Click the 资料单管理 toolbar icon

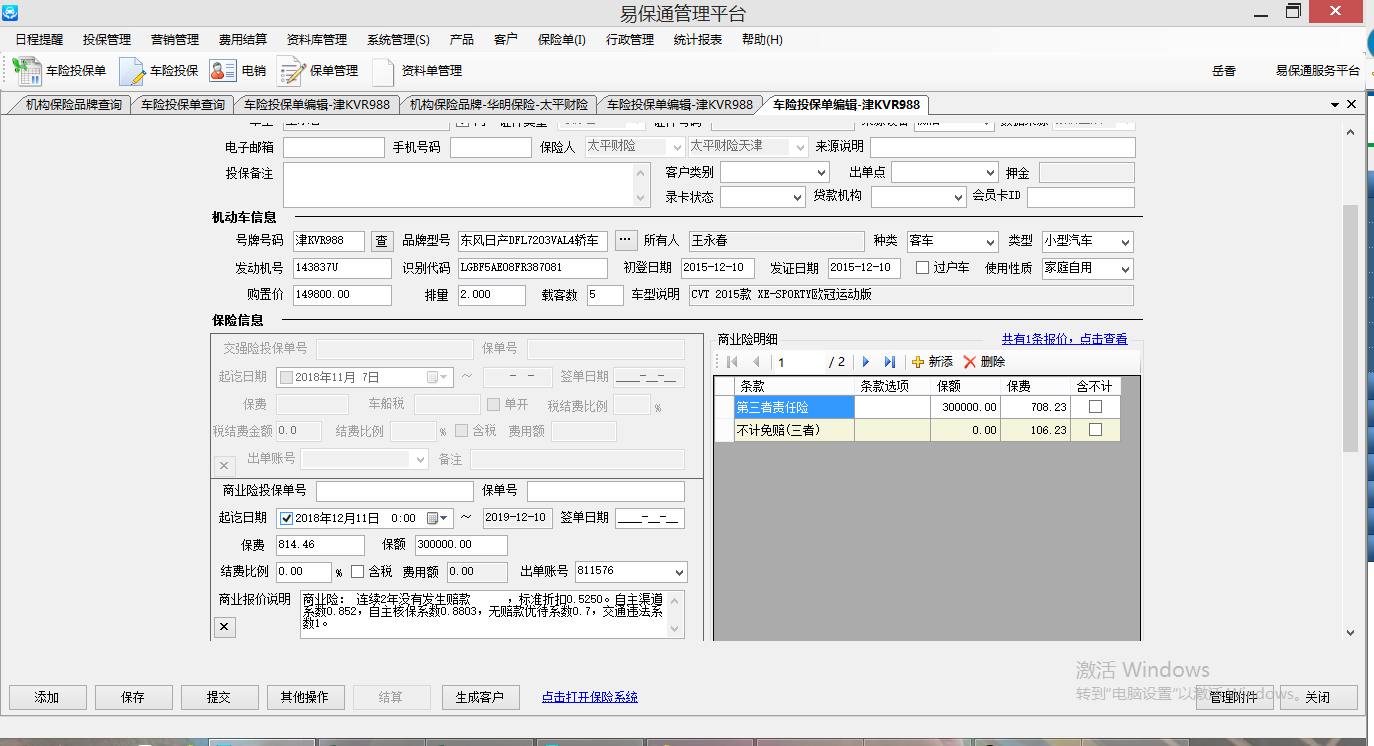pos(384,71)
